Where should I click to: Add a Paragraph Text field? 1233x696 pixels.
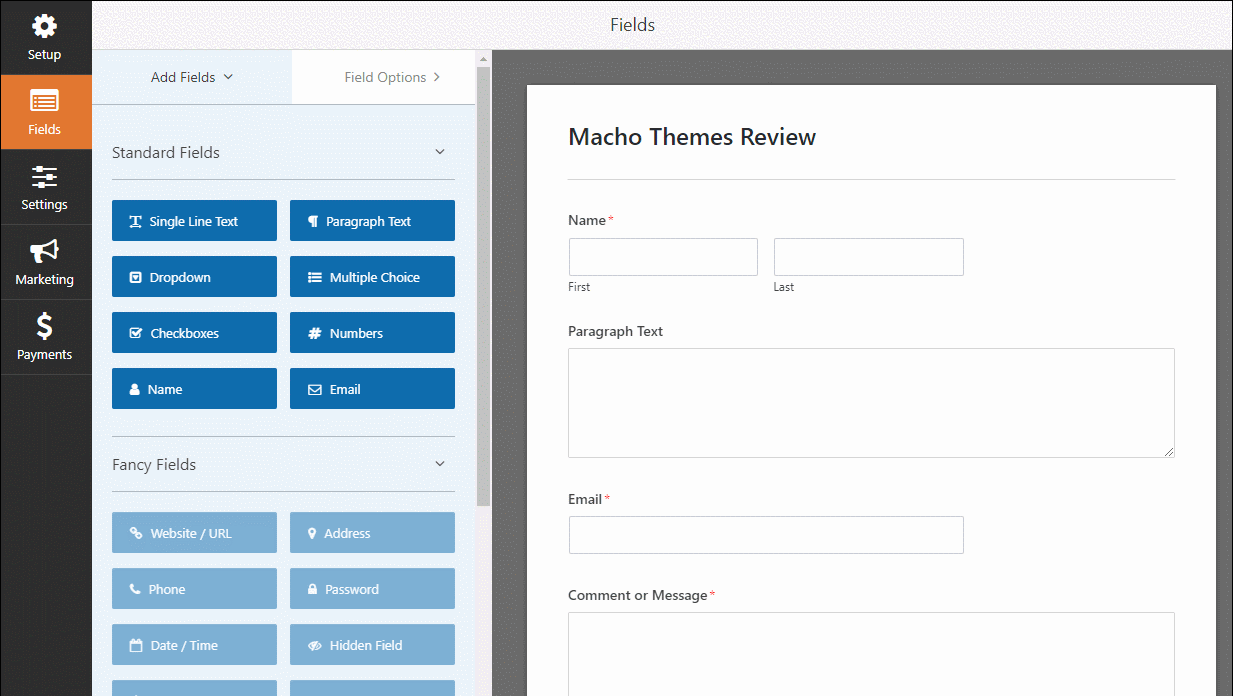[372, 221]
